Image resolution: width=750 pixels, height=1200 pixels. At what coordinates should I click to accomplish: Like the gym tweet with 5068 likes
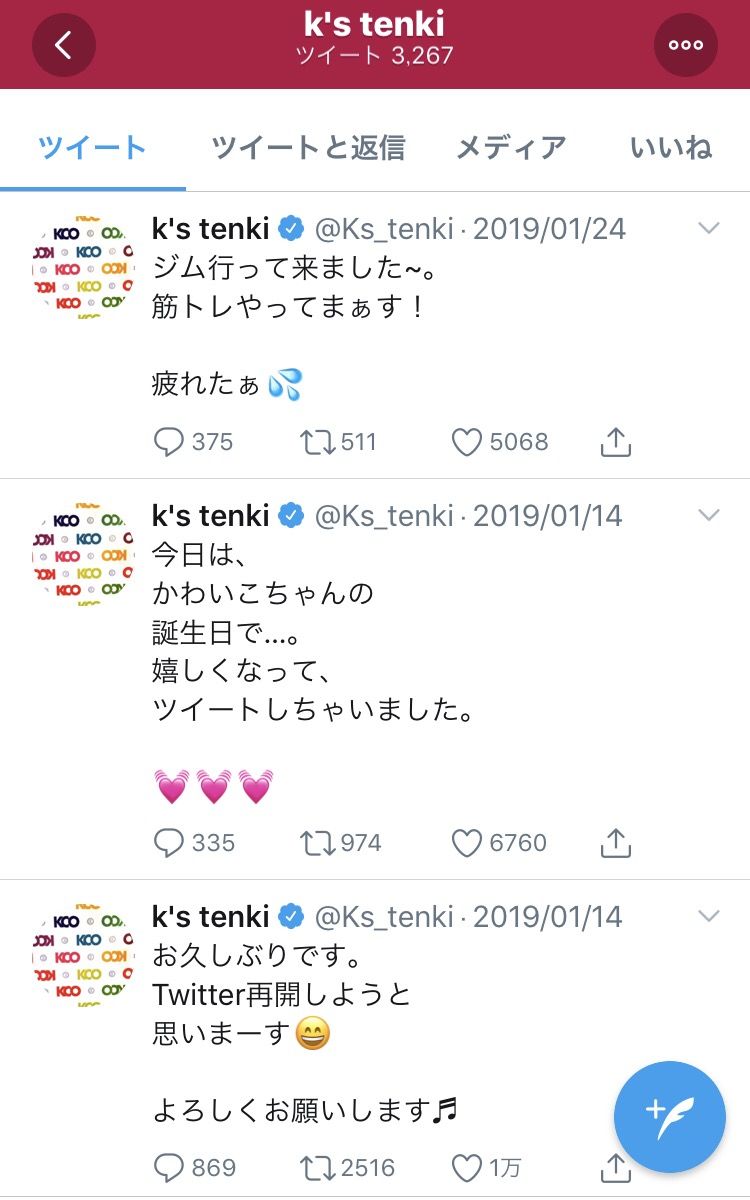pos(467,442)
